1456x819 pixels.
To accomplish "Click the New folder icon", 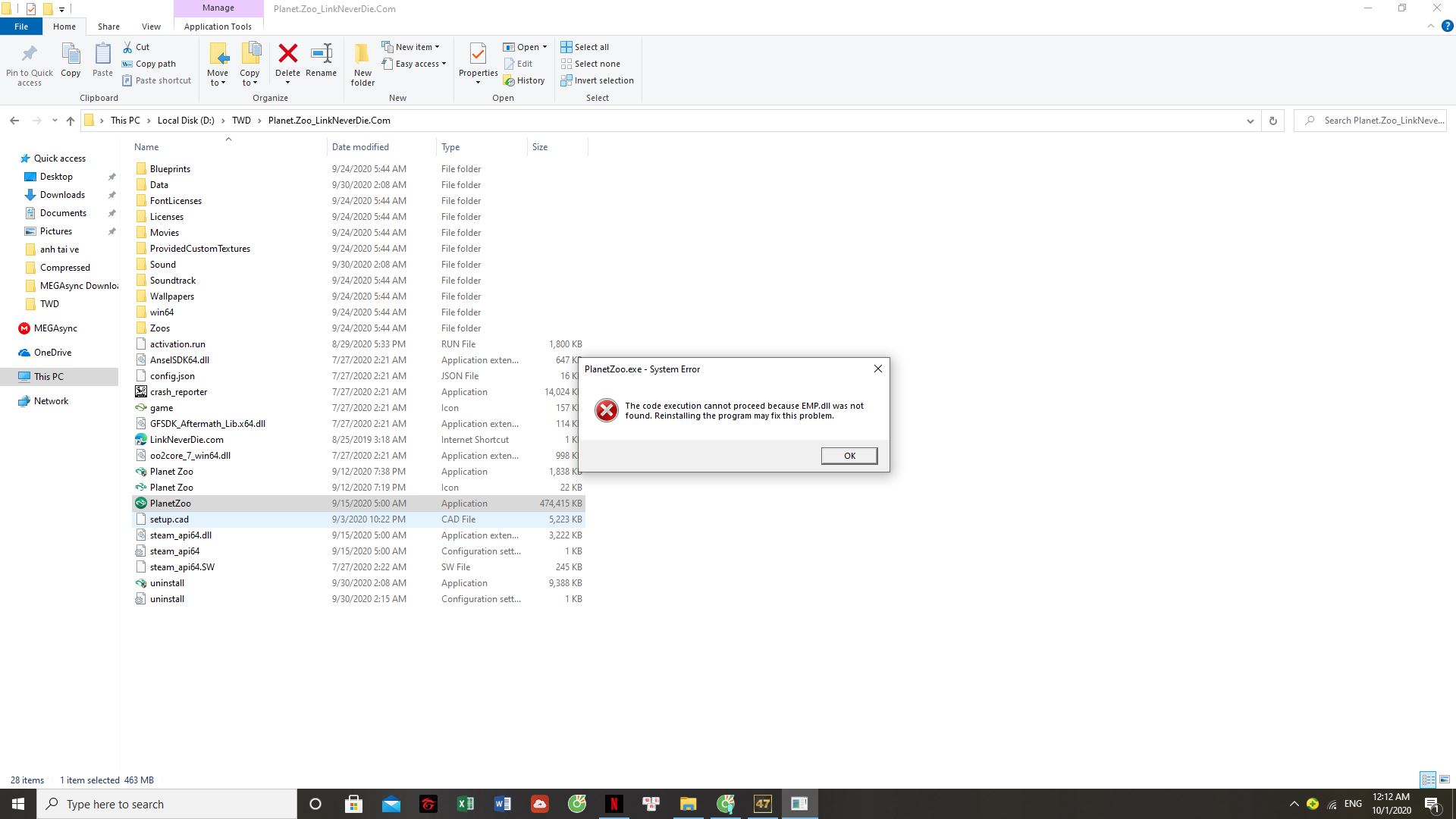I will (x=362, y=64).
